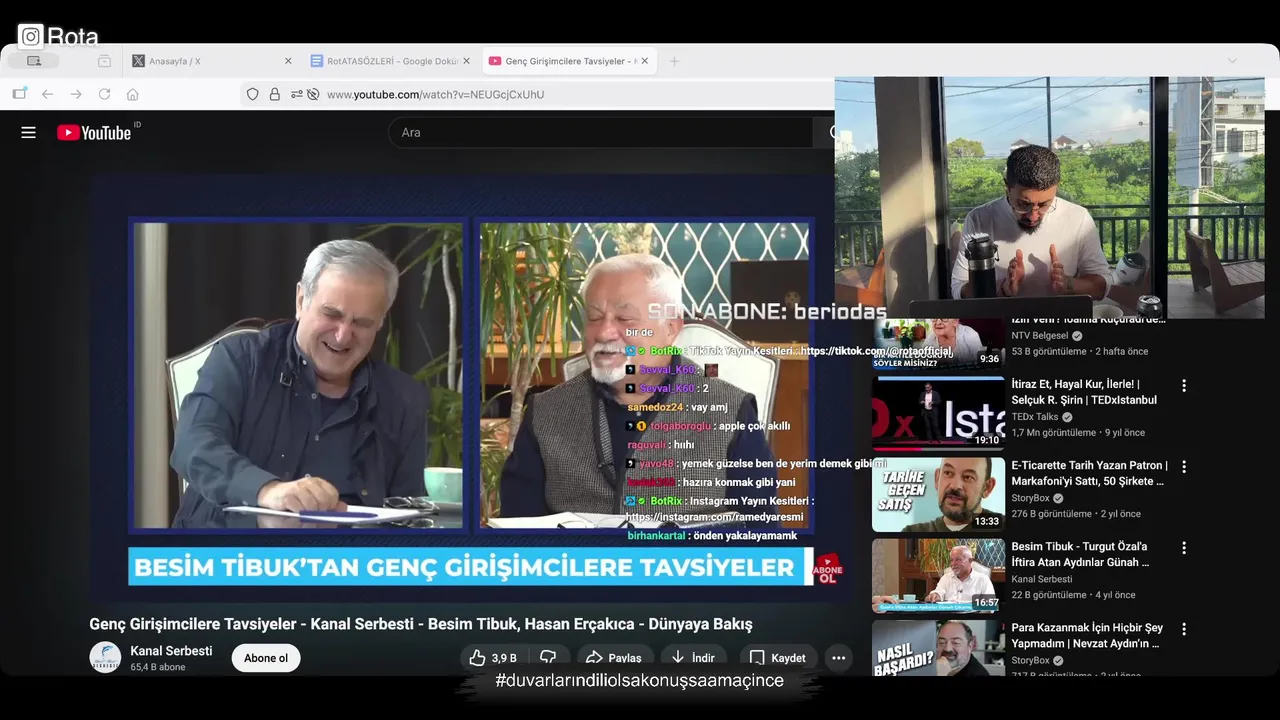Screen dimensions: 1280x720
Task: Open the browser home page icon
Action: tap(132, 94)
